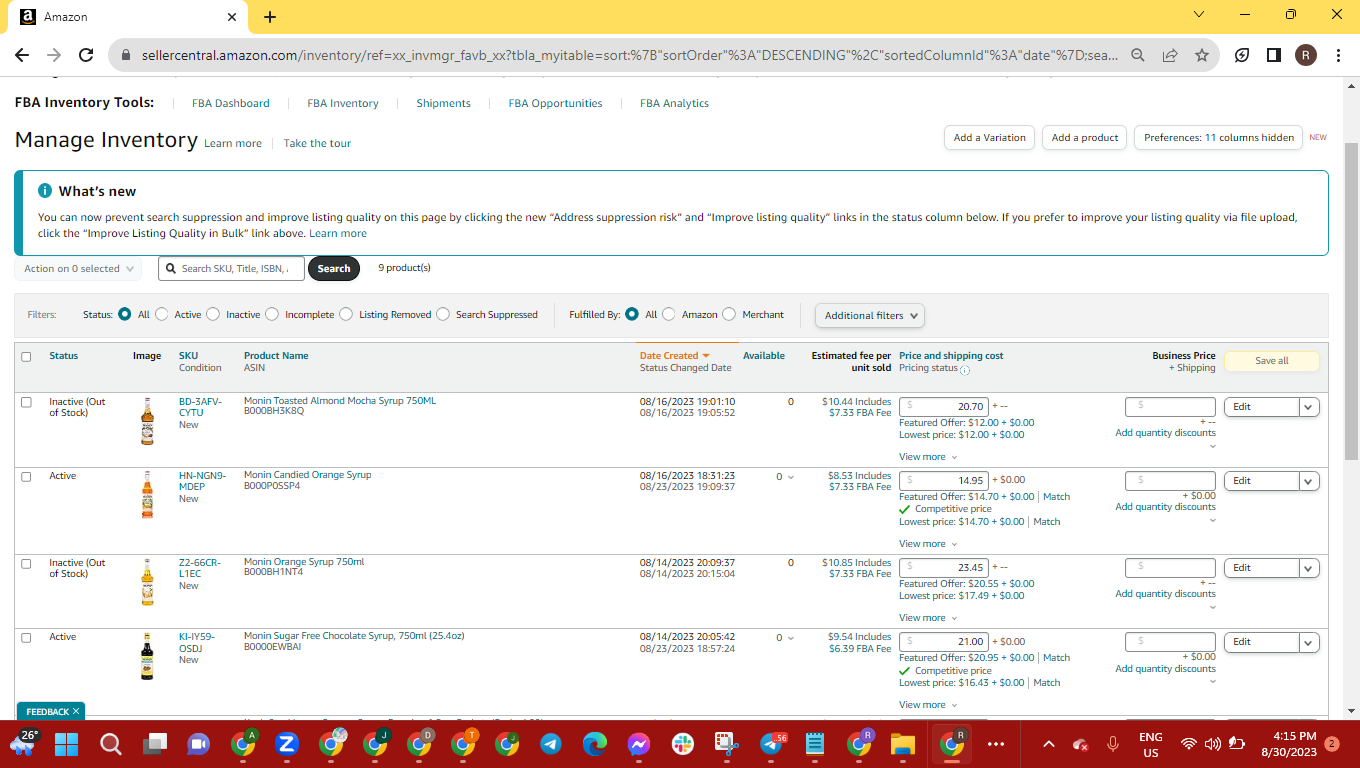The height and width of the screenshot is (768, 1360).
Task: Open Edit dropdown arrow for Monin Orange Syrup 750ml
Action: 1309,568
